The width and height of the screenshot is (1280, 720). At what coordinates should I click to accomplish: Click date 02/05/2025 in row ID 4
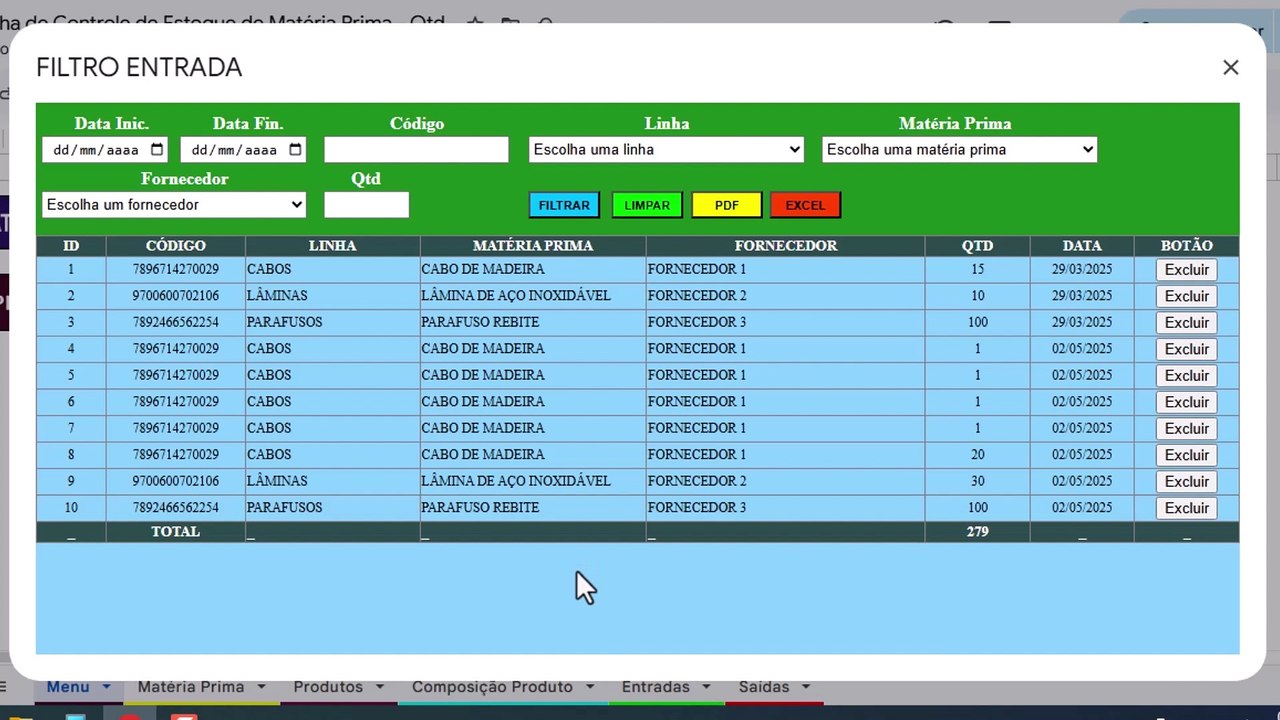1082,349
